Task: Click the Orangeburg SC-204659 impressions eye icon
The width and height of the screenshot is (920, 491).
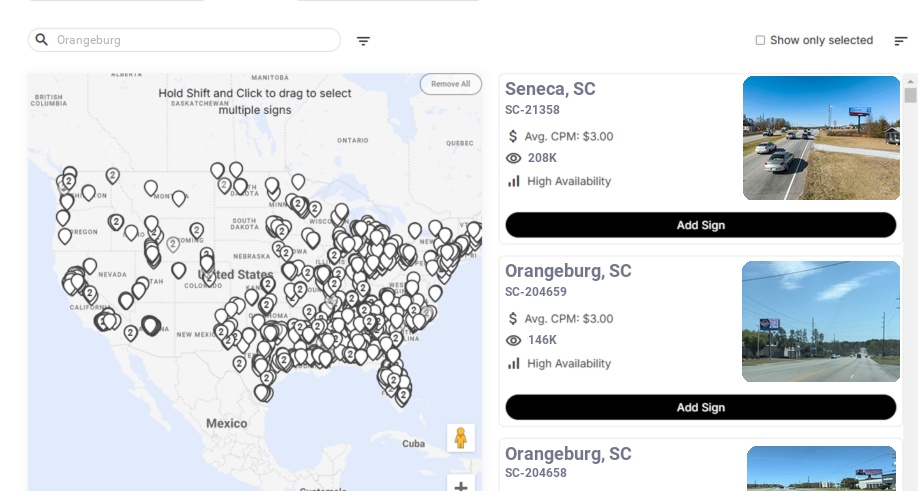Action: (x=514, y=340)
